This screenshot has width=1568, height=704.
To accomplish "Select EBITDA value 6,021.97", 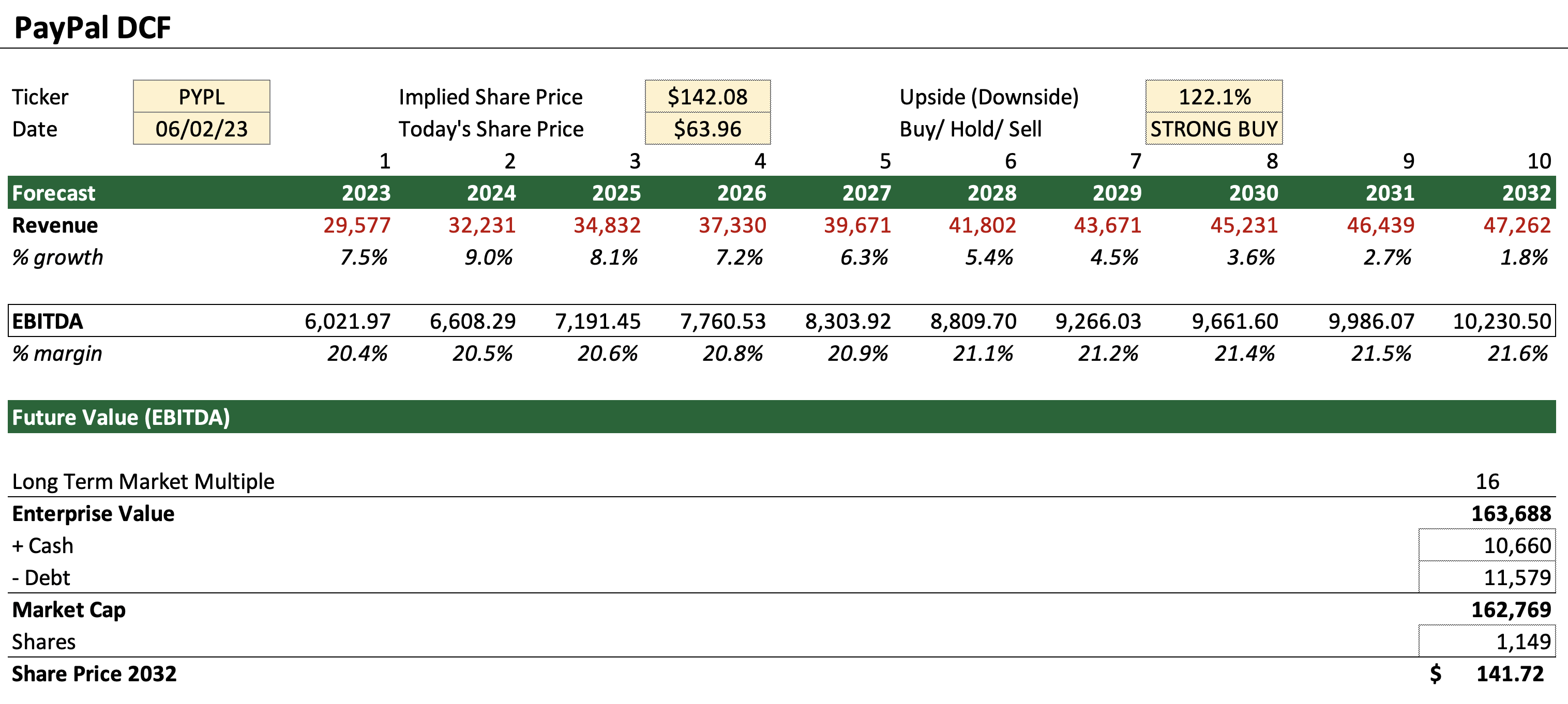I will click(x=348, y=322).
